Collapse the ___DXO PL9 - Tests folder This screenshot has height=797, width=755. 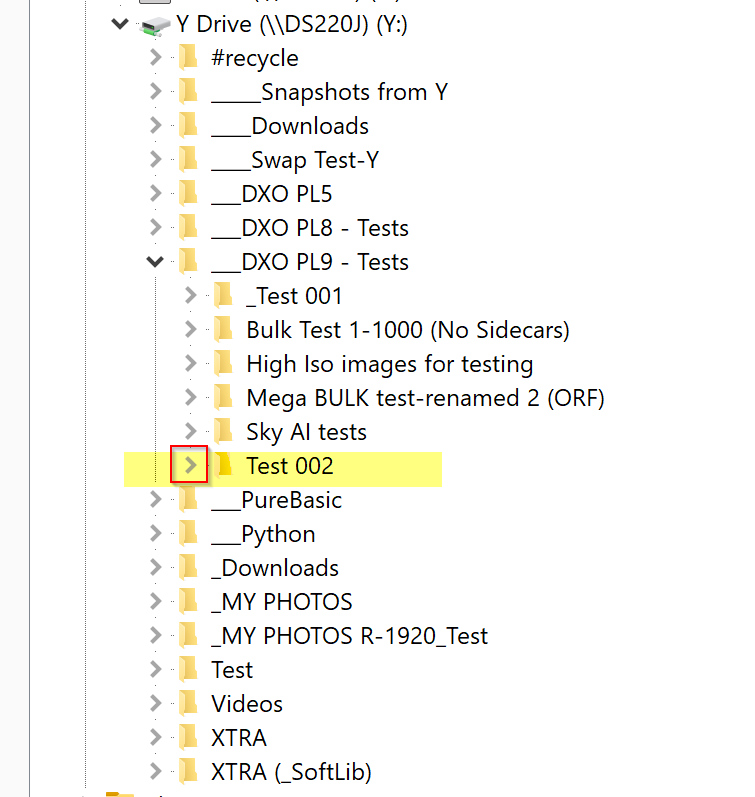click(x=155, y=262)
